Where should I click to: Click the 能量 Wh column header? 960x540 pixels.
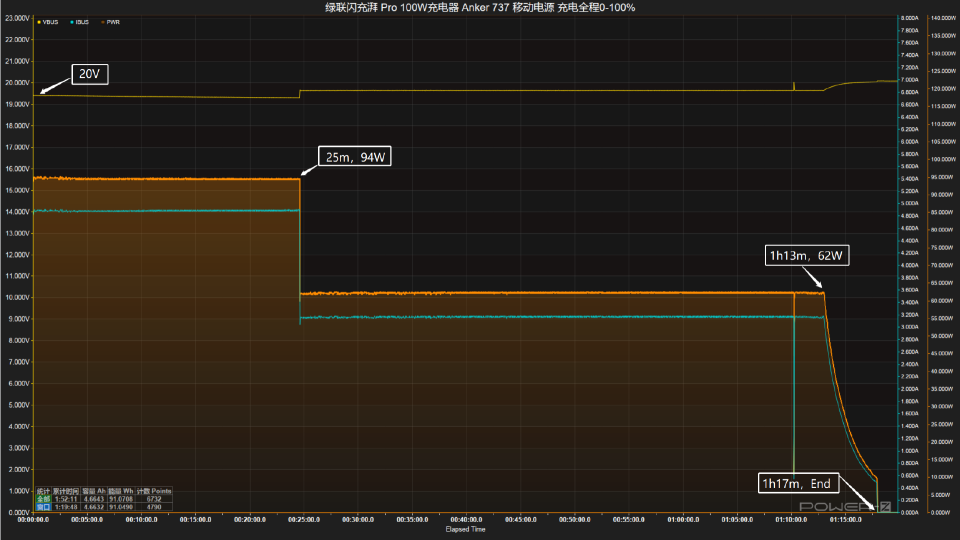pos(121,491)
